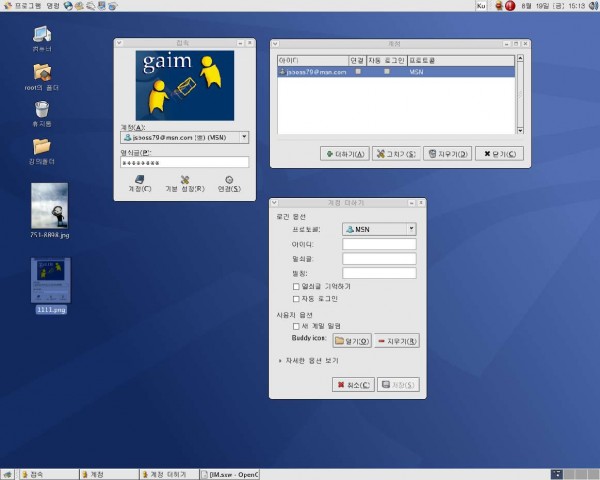Click the password field in Add Account dialog
The height and width of the screenshot is (480, 600).
(379, 259)
